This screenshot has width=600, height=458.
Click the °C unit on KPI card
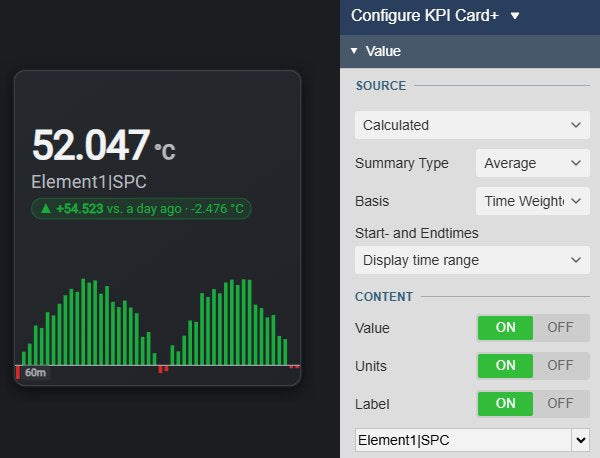(x=165, y=152)
